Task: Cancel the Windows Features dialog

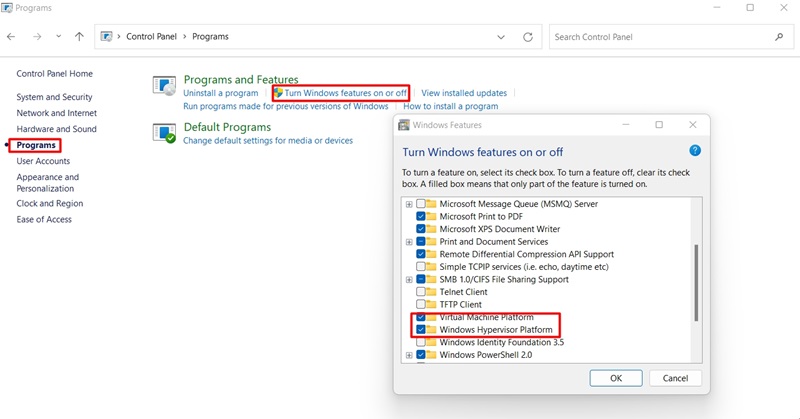Action: point(675,378)
